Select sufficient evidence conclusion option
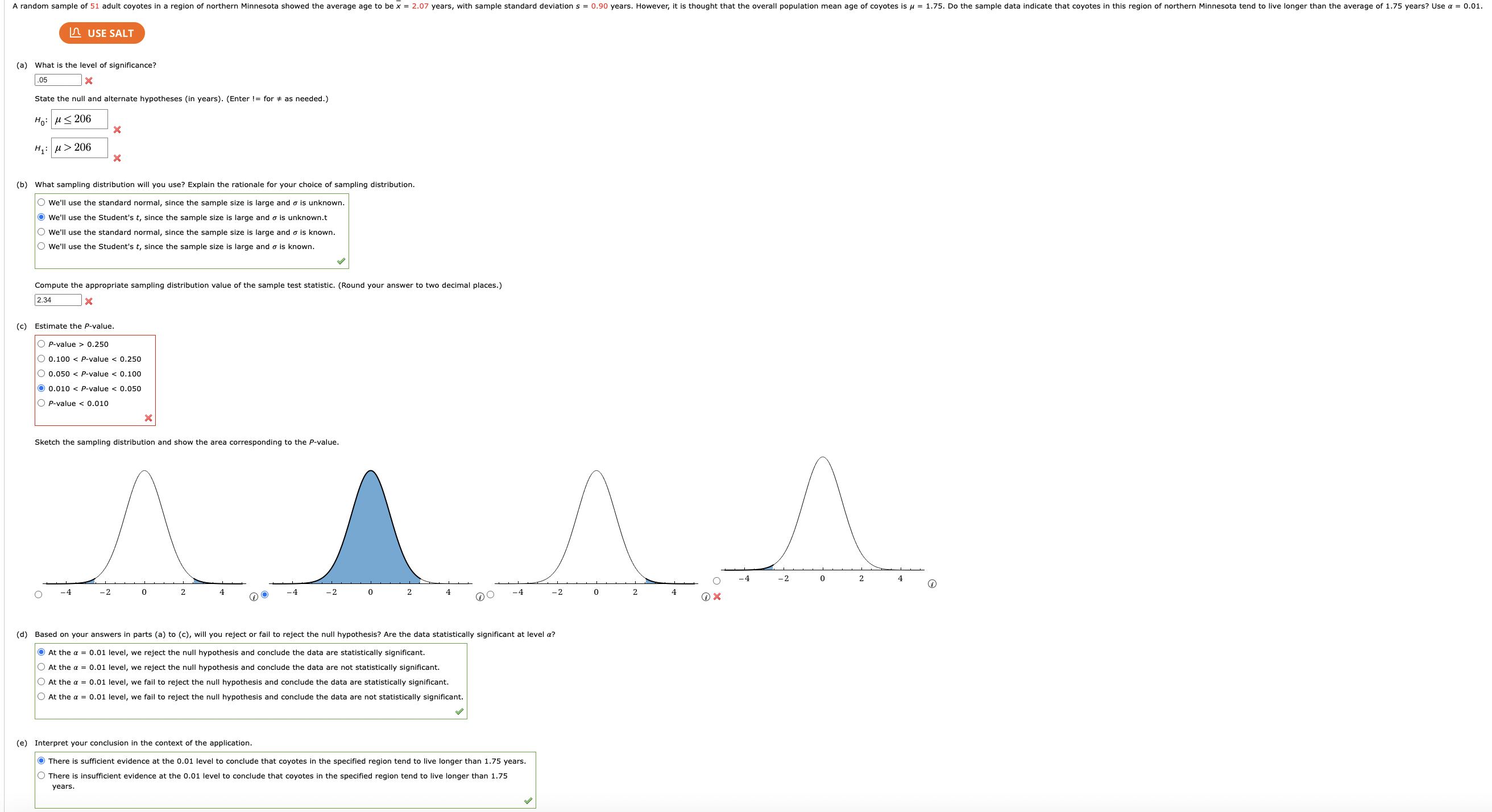1492x812 pixels. (41, 761)
